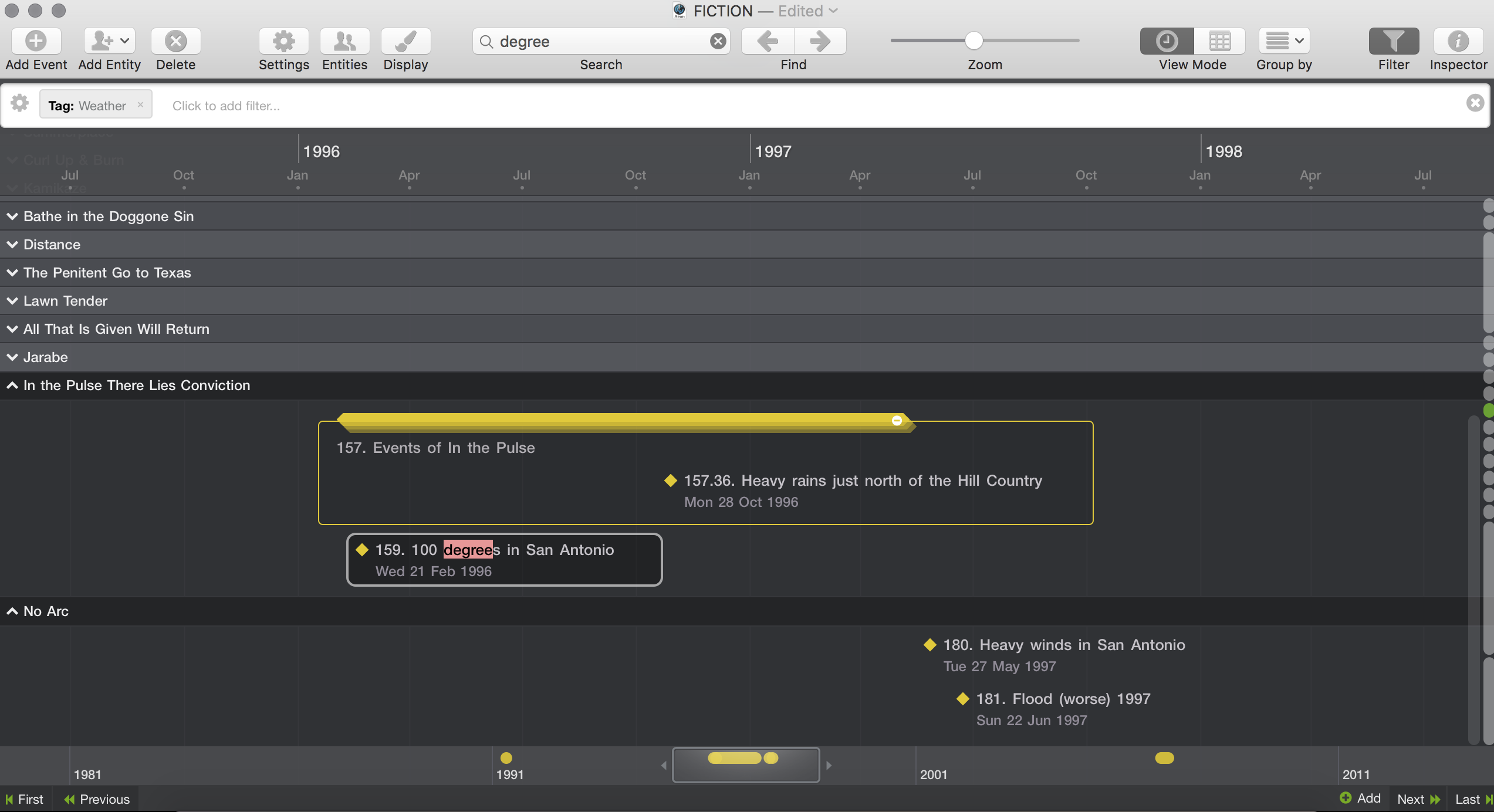Open the Entities panel icon
1494x812 pixels.
[344, 41]
